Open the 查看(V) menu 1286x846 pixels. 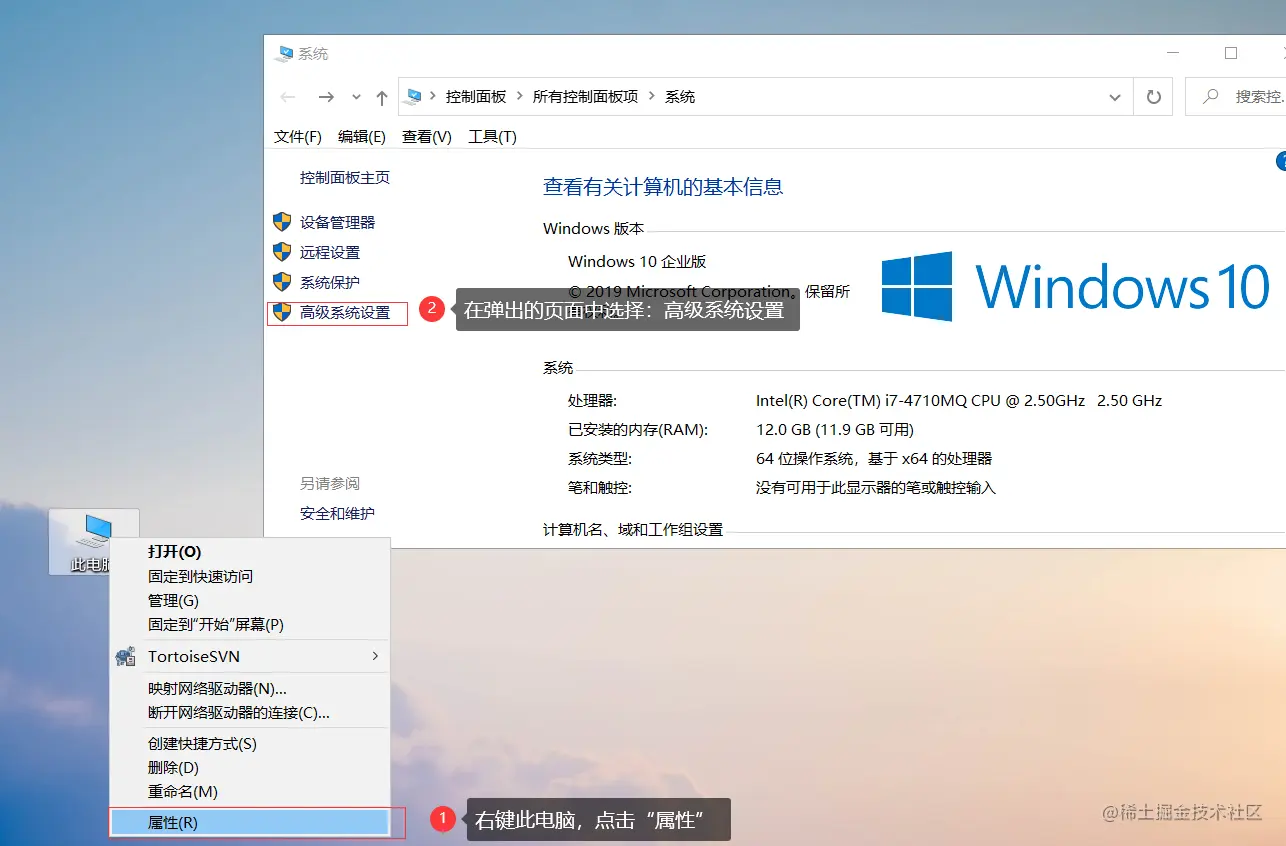427,137
